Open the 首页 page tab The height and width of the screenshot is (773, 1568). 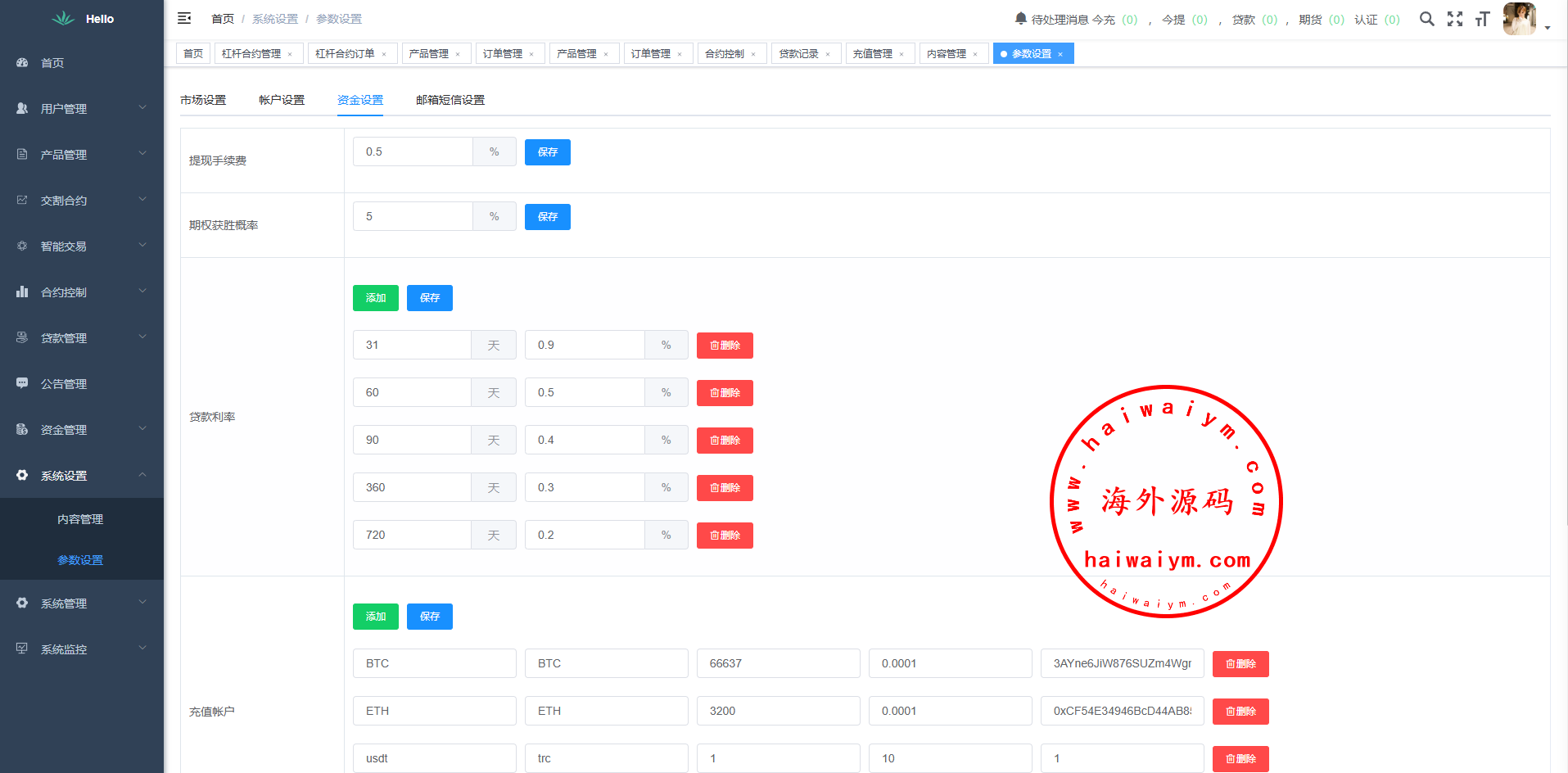(x=193, y=53)
